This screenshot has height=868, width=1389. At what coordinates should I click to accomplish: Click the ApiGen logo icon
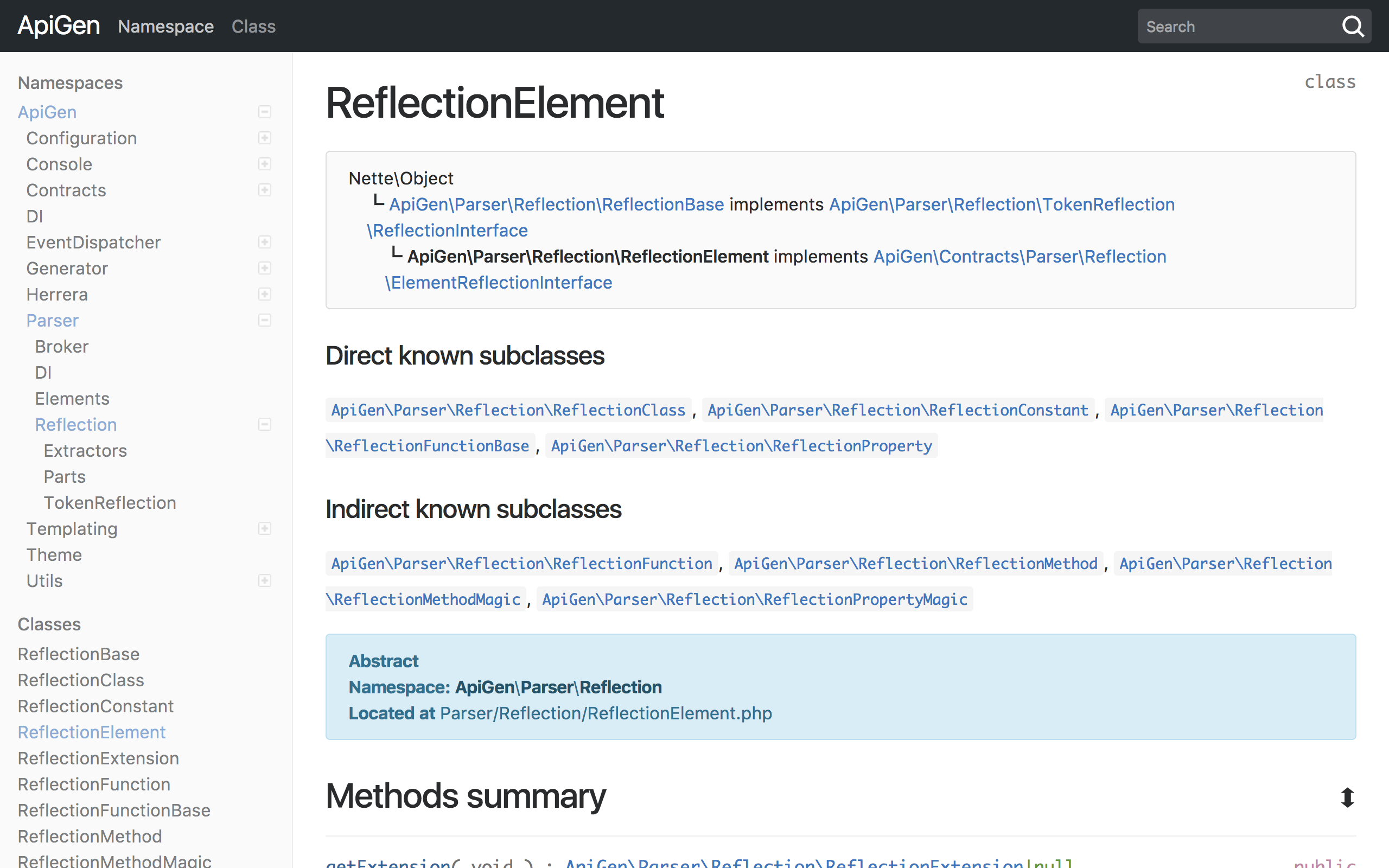(x=58, y=25)
